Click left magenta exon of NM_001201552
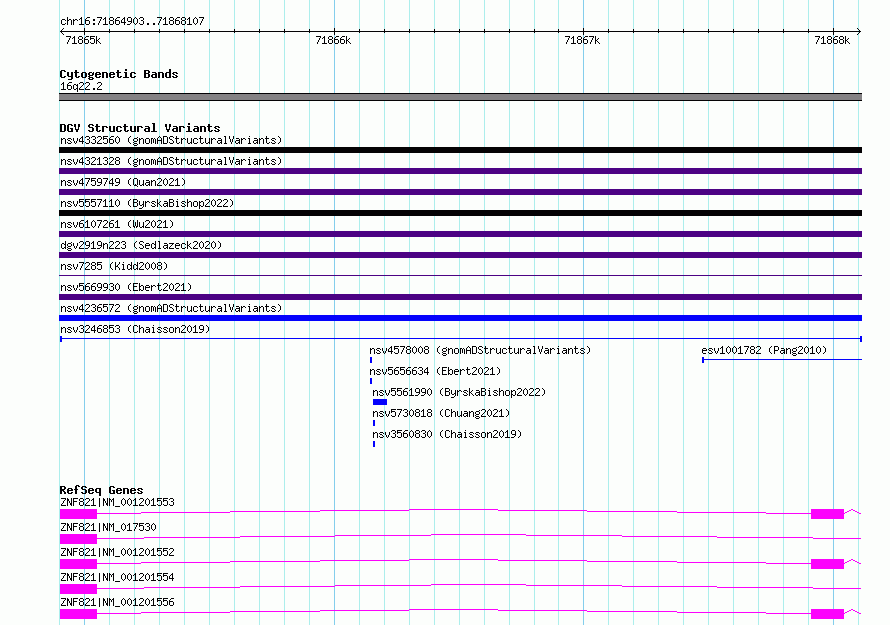 [78, 564]
